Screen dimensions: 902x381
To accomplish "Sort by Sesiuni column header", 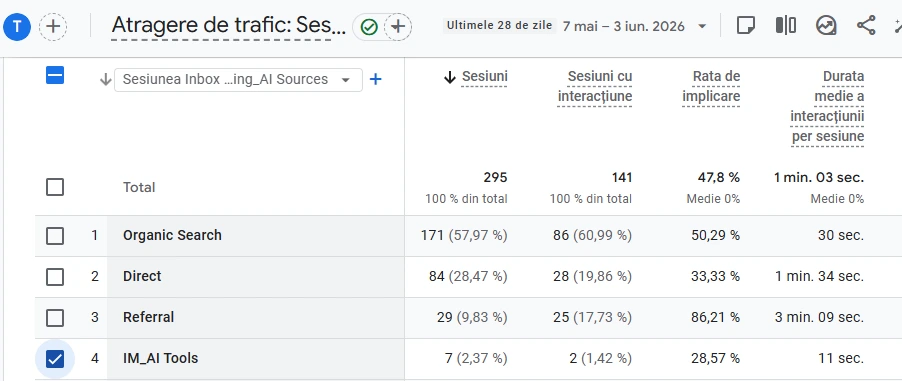I will (x=484, y=77).
